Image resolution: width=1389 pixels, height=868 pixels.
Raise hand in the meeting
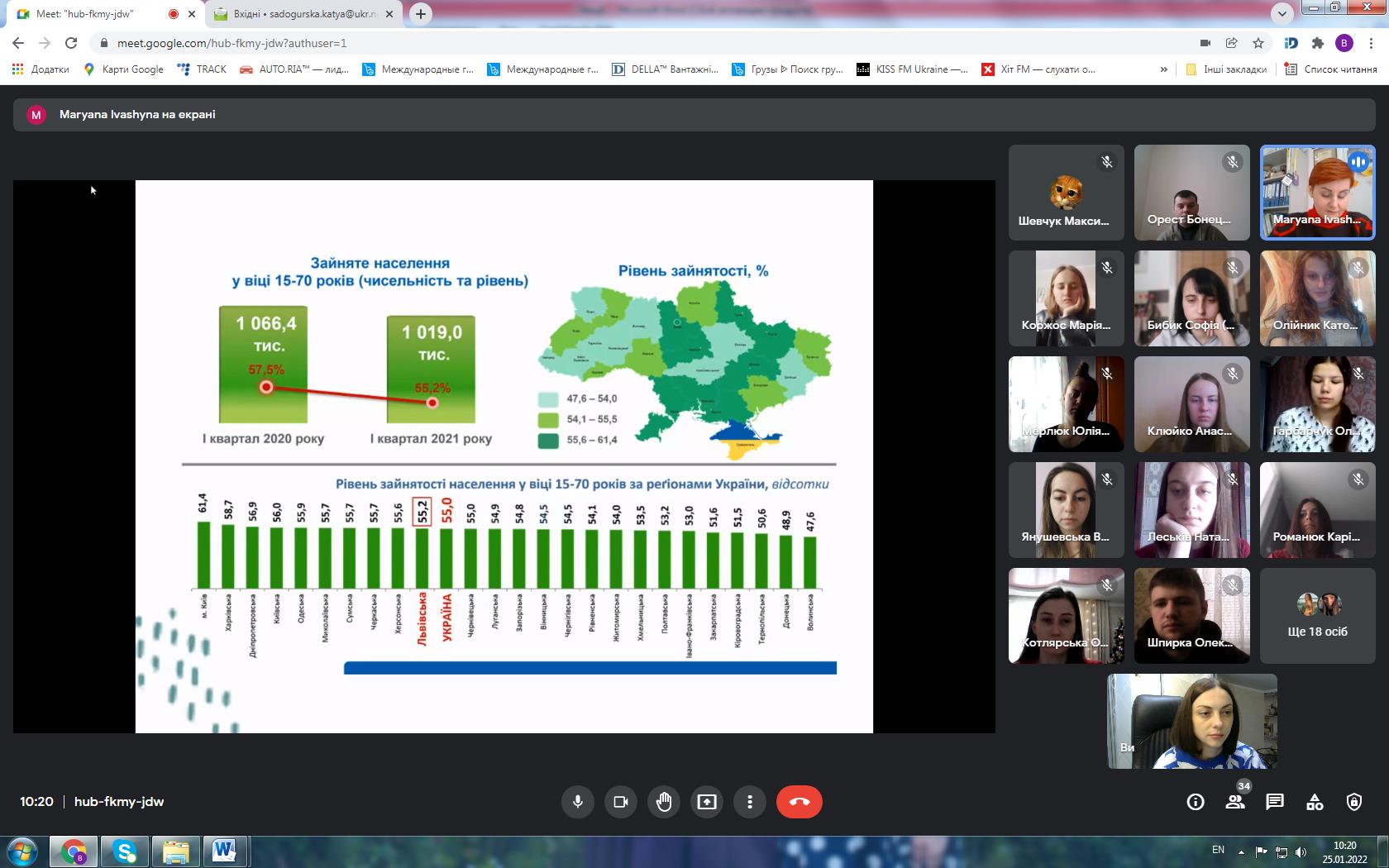pos(664,802)
